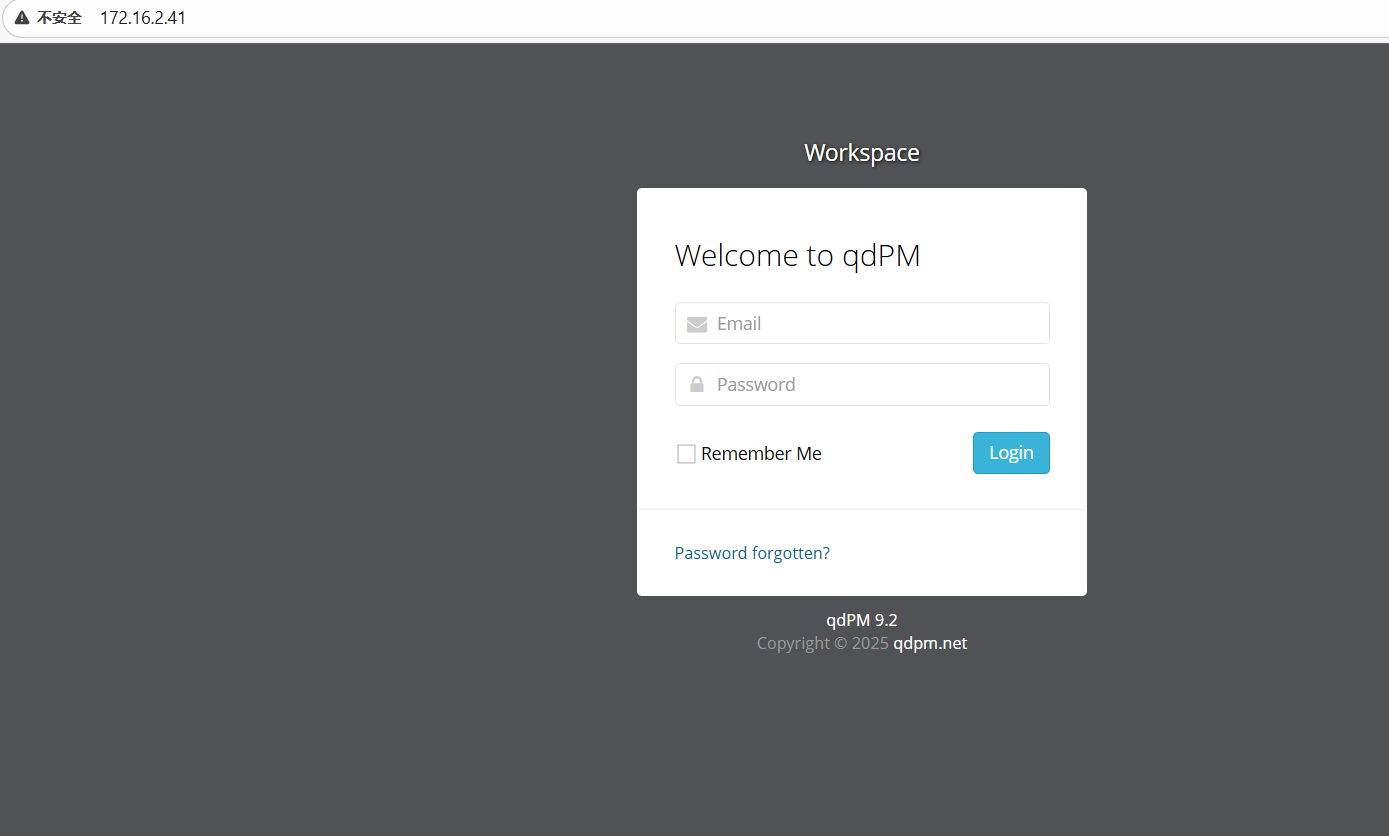Visit the qdpm.net footer link
1389x836 pixels.
point(930,643)
